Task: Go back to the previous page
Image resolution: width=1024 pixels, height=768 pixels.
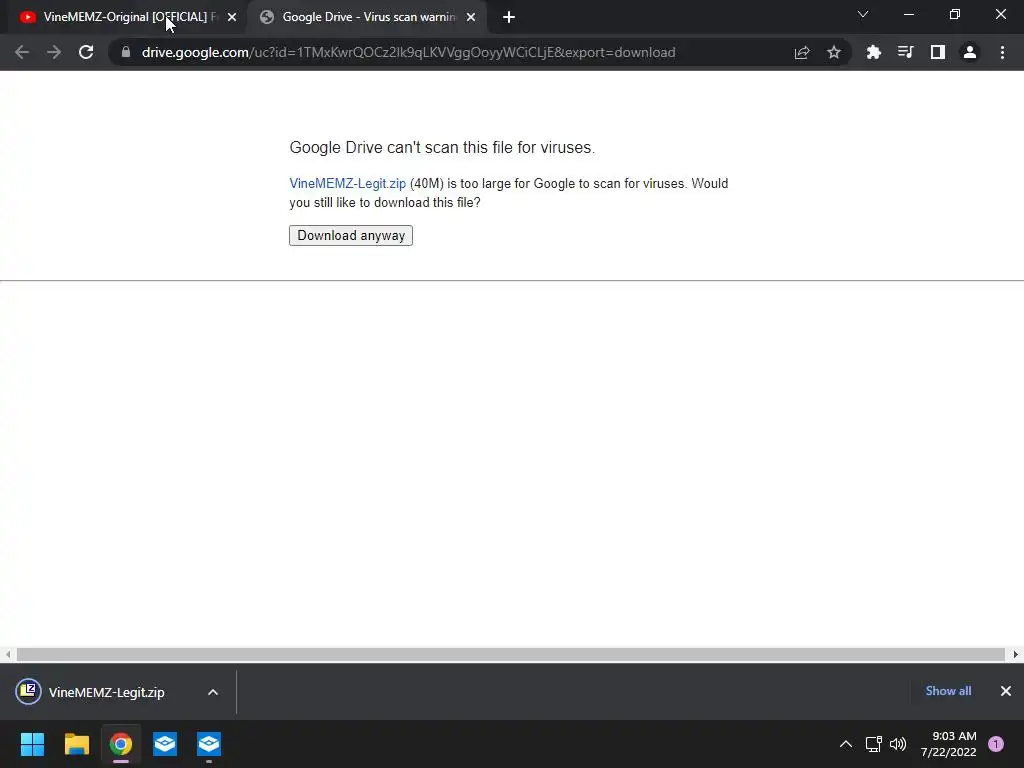Action: coord(22,52)
